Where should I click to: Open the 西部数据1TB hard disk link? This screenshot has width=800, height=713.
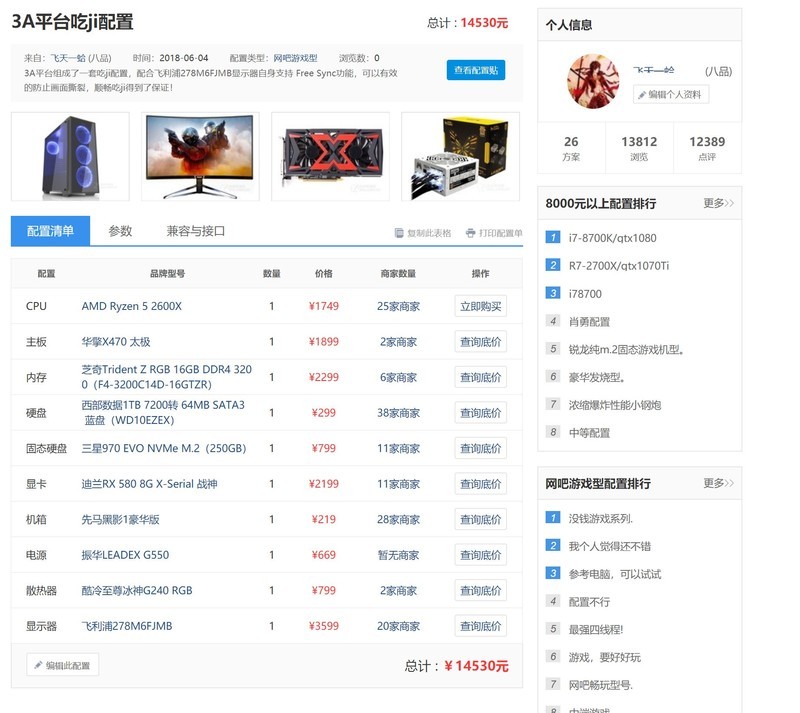pyautogui.click(x=163, y=413)
